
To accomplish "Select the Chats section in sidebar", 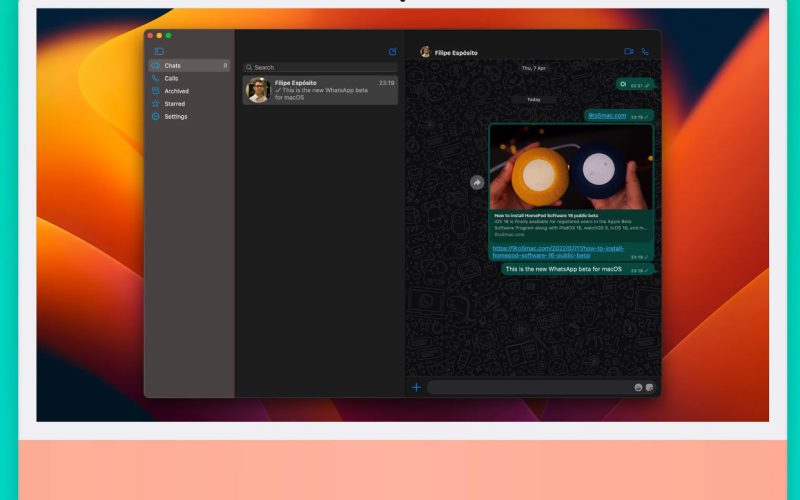I will tap(189, 65).
